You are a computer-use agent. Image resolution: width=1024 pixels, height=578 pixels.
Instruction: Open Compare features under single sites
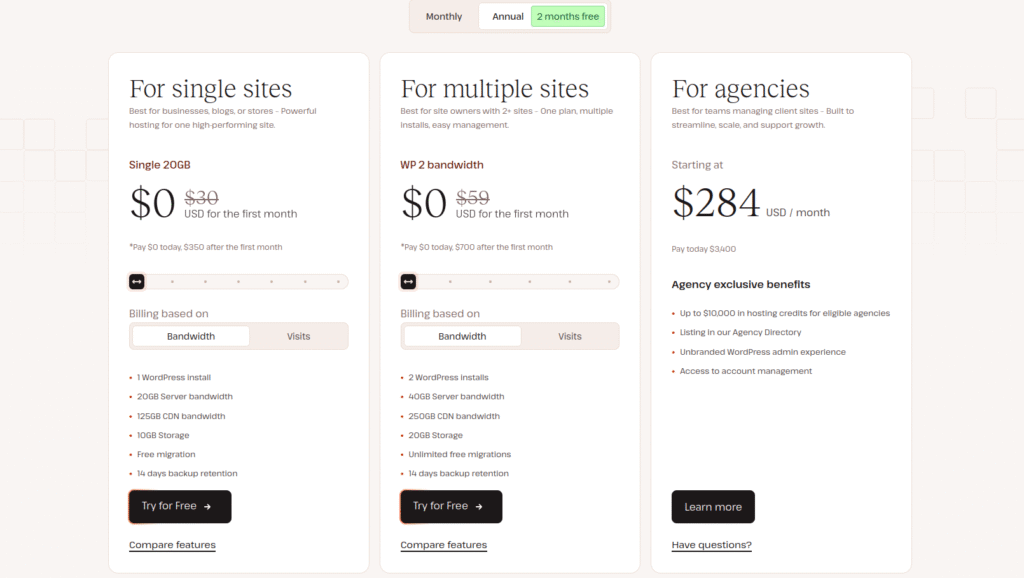click(x=172, y=545)
